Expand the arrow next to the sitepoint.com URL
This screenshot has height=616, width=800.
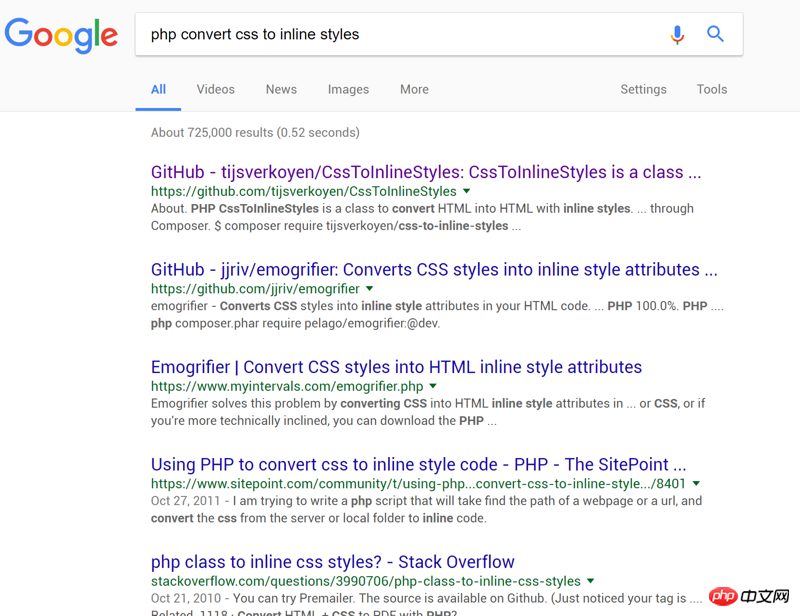[x=696, y=484]
